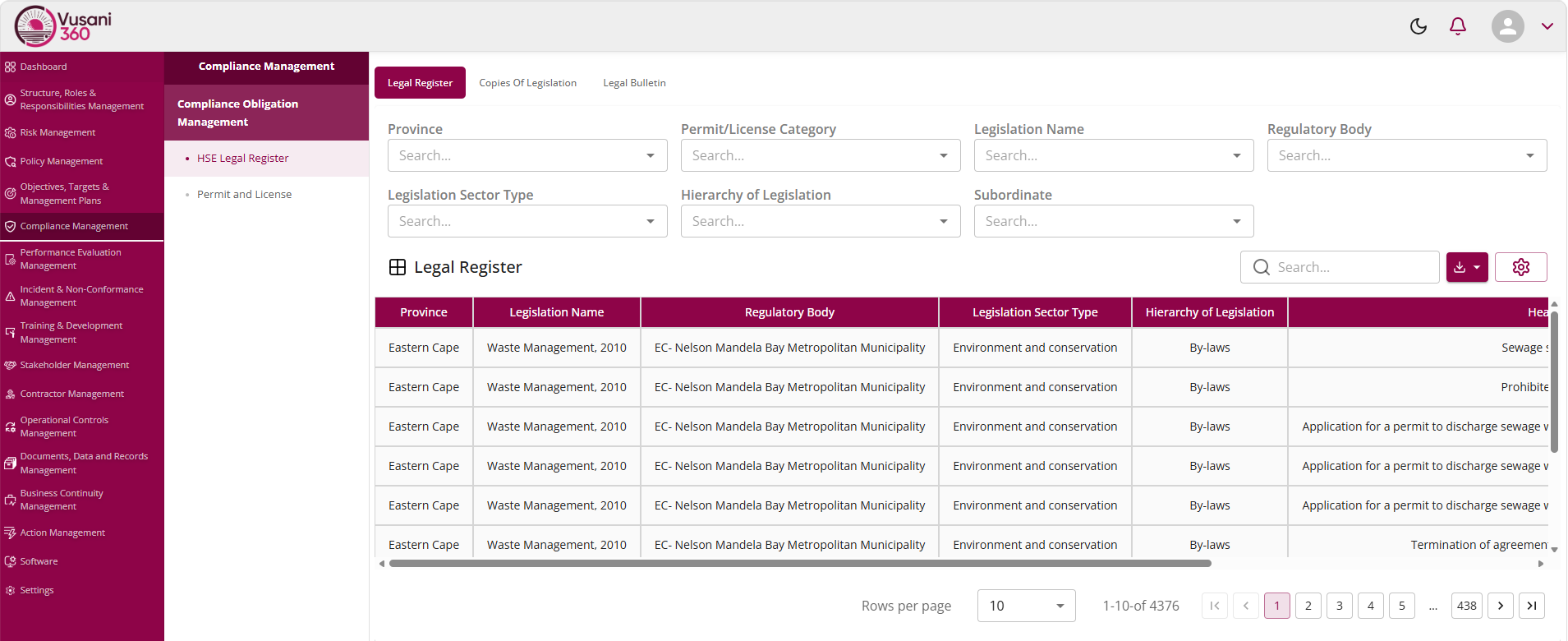The image size is (1568, 641).
Task: Open Legislation Sector Type dropdown
Action: pyautogui.click(x=527, y=221)
